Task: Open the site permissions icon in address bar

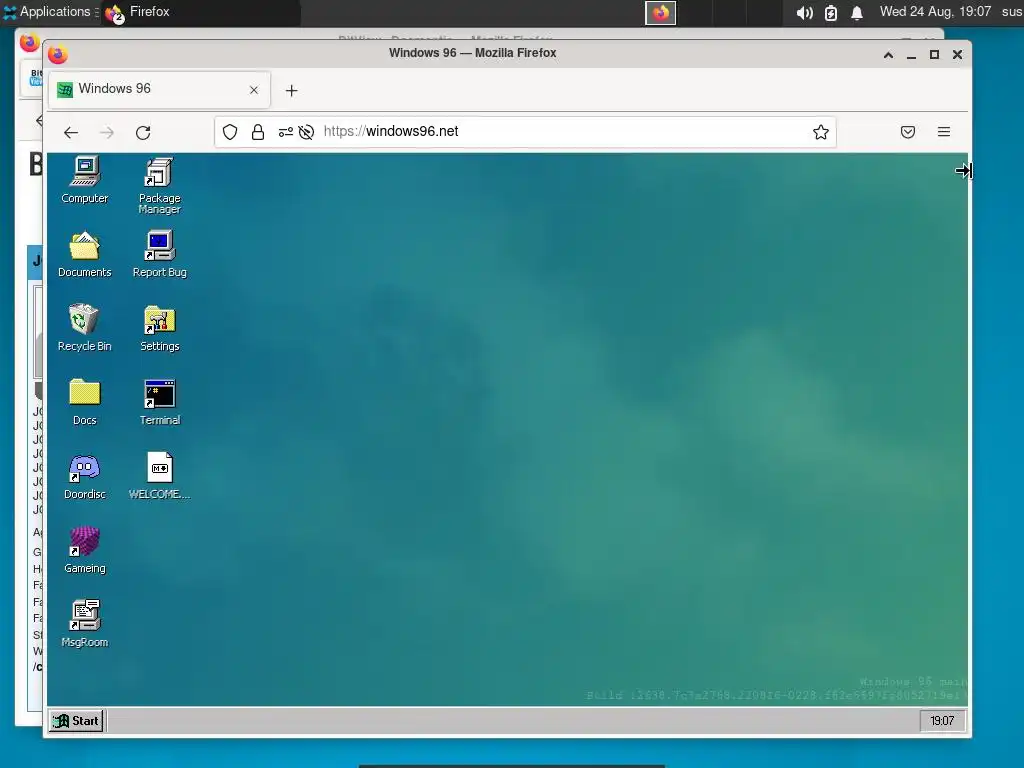Action: 285,132
